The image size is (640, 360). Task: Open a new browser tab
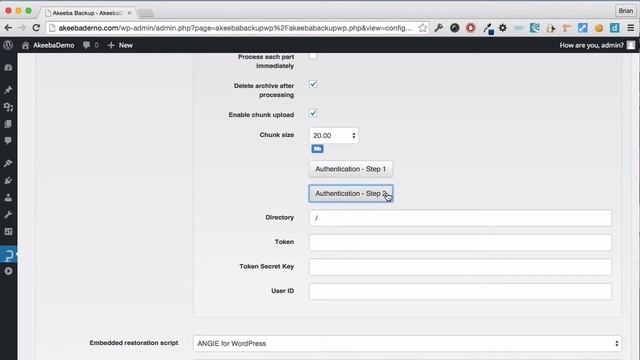[146, 13]
